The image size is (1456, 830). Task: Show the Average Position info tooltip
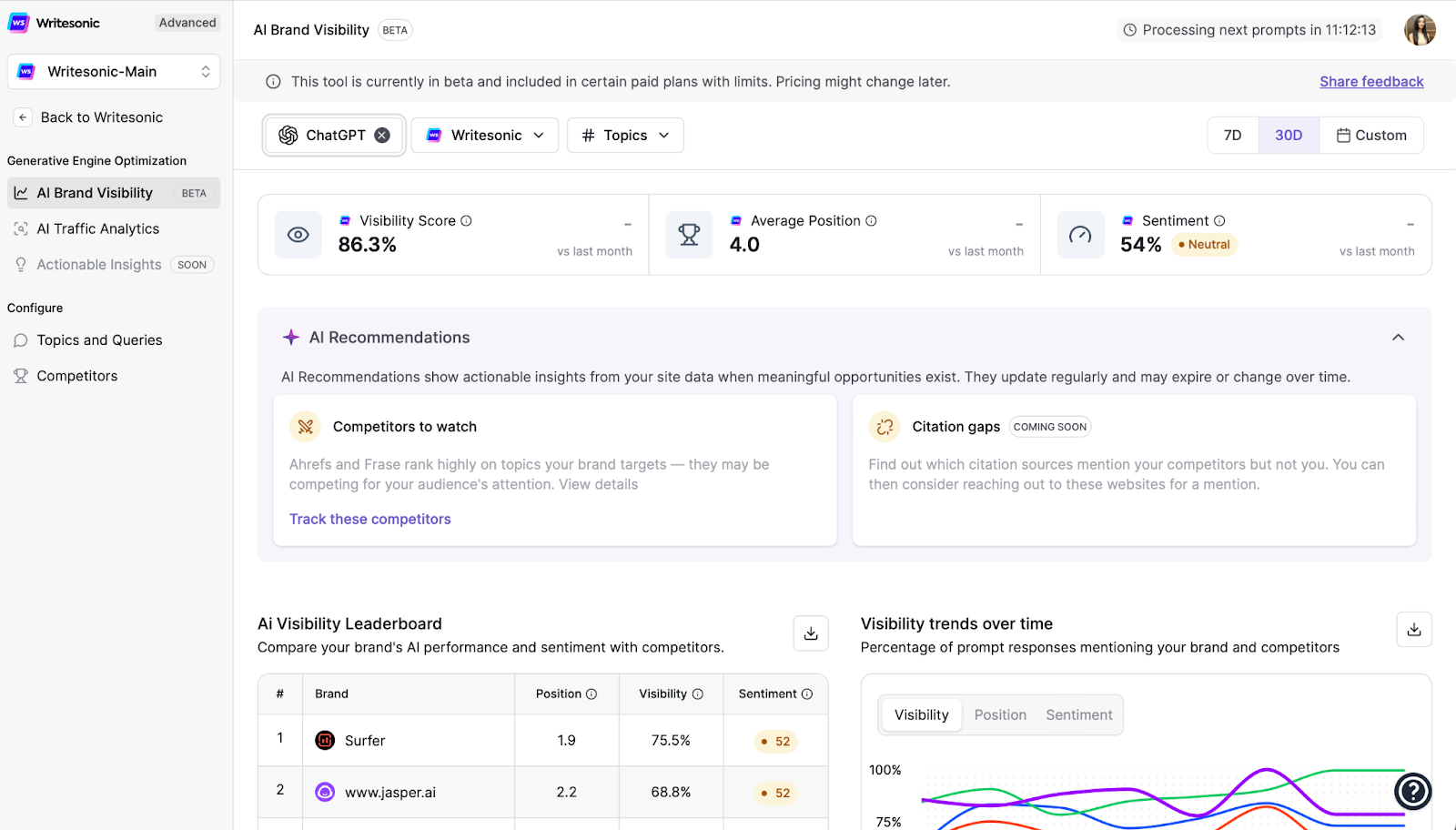pyautogui.click(x=871, y=221)
